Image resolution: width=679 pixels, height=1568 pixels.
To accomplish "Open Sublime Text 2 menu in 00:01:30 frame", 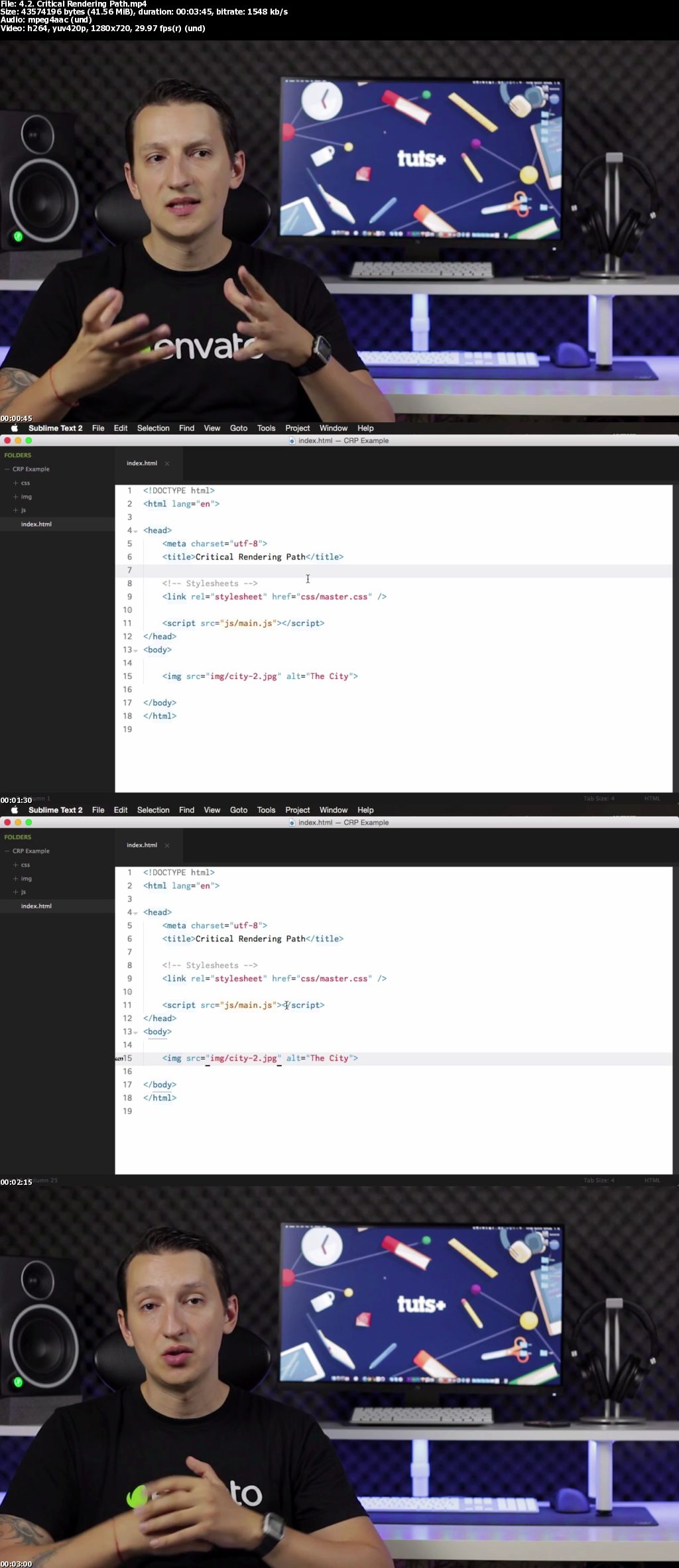I will tap(56, 428).
